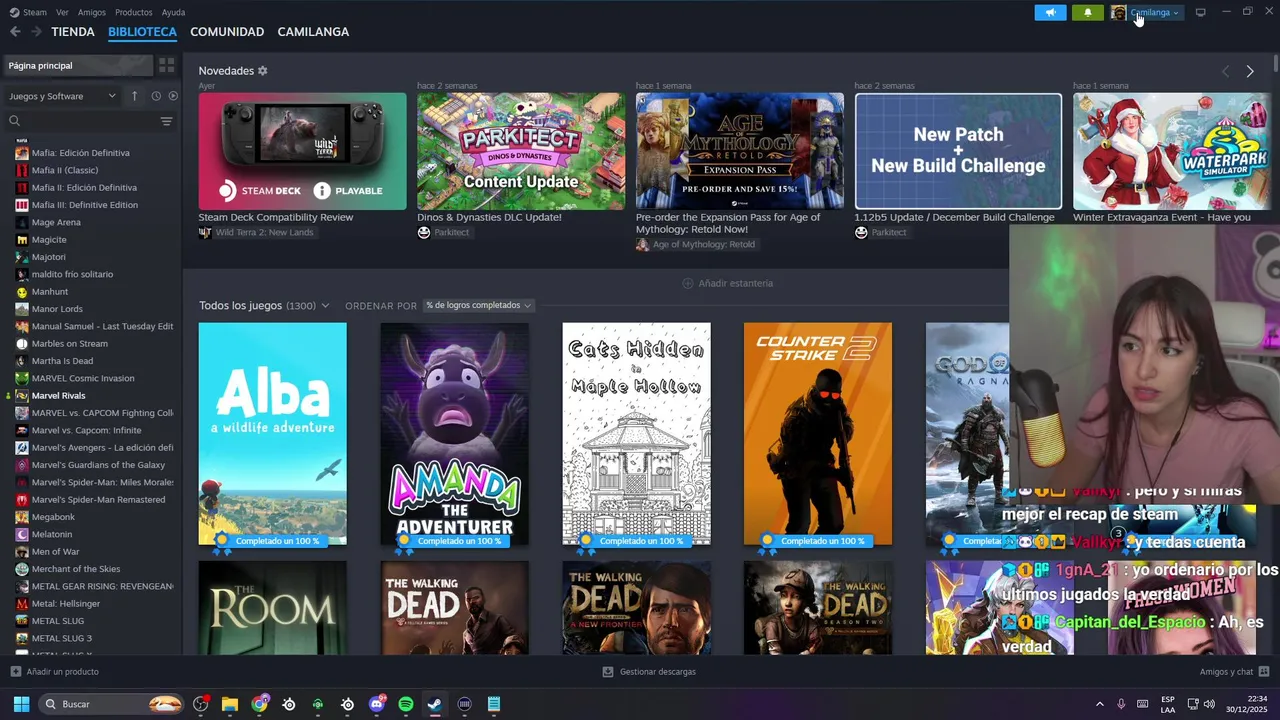Select Manor Lords in the sidebar
The width and height of the screenshot is (1280, 720).
(57, 309)
